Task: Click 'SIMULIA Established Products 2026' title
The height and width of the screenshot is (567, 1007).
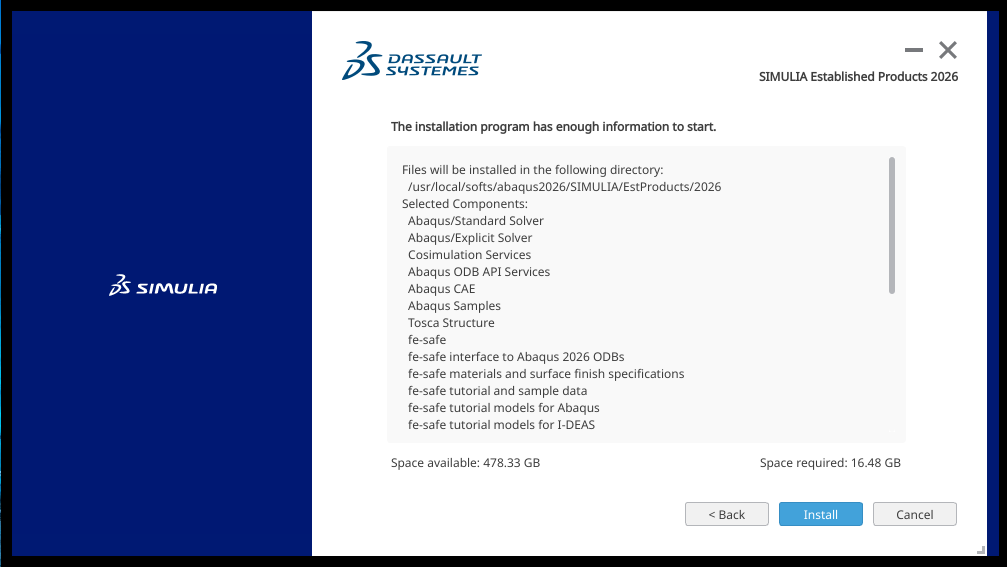Action: click(858, 77)
